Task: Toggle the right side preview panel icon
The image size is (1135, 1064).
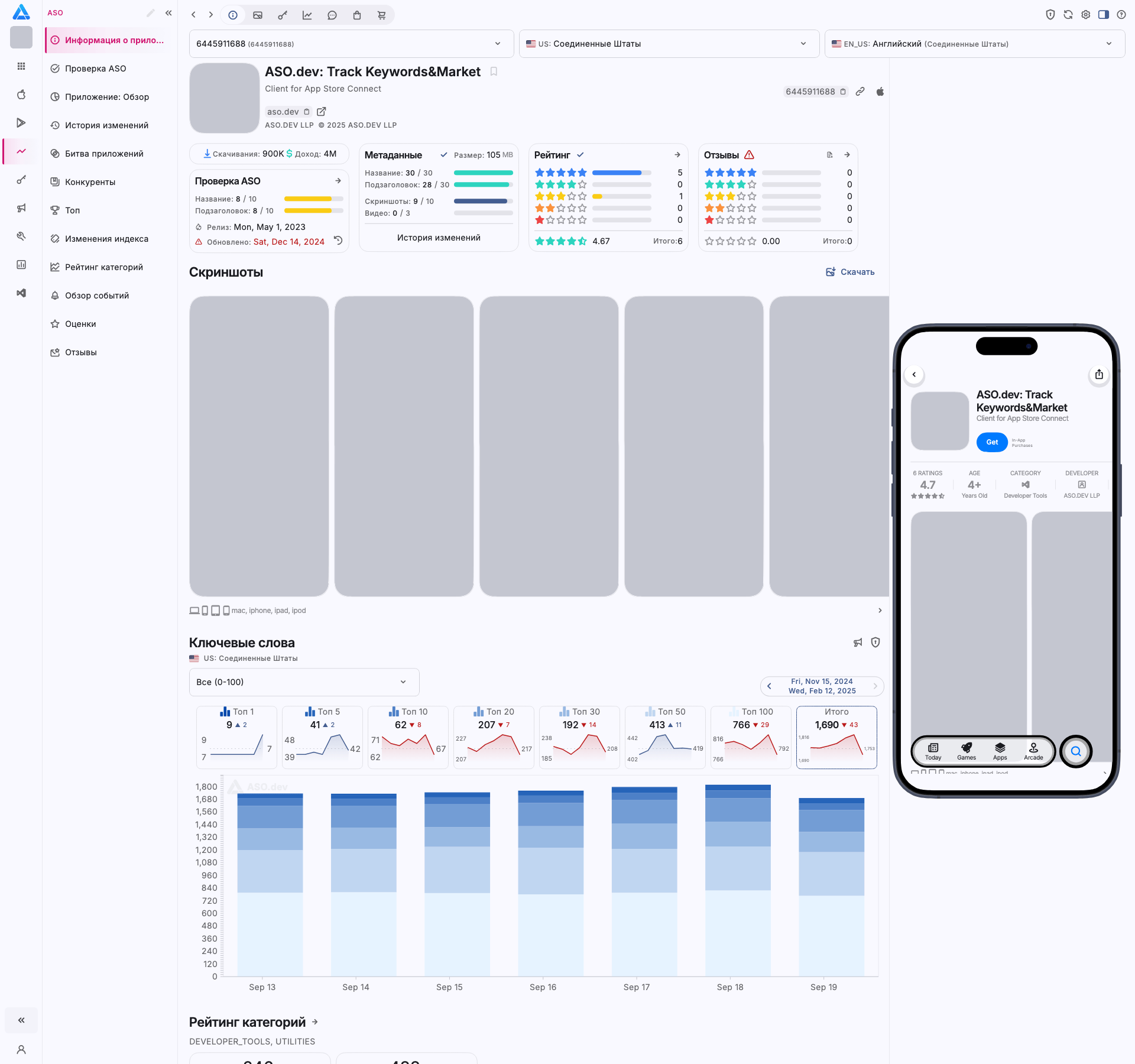Action: [x=1104, y=15]
